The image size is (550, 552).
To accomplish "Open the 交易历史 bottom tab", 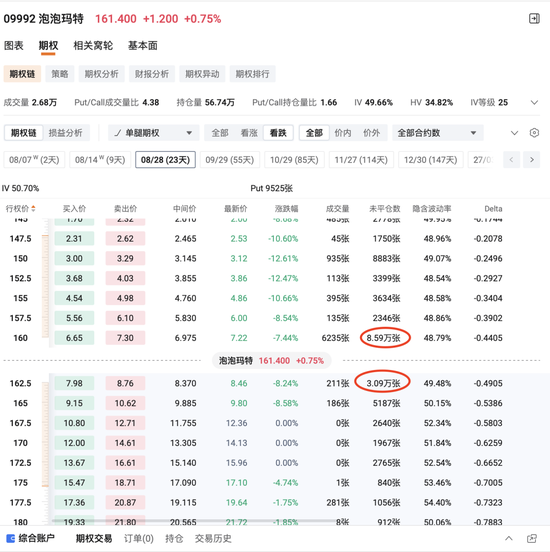I will pyautogui.click(x=213, y=538).
